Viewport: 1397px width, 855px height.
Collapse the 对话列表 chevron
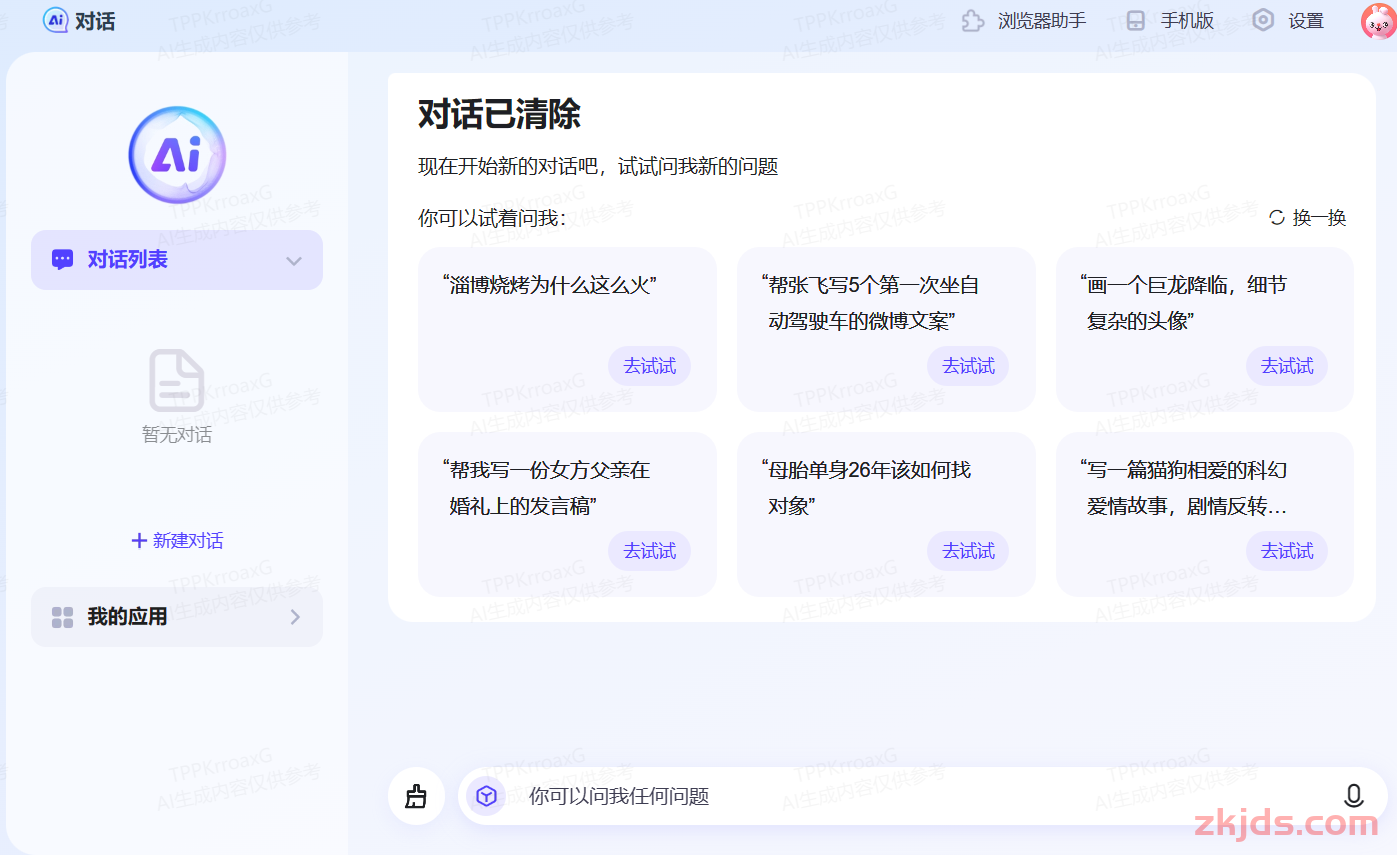click(x=294, y=261)
